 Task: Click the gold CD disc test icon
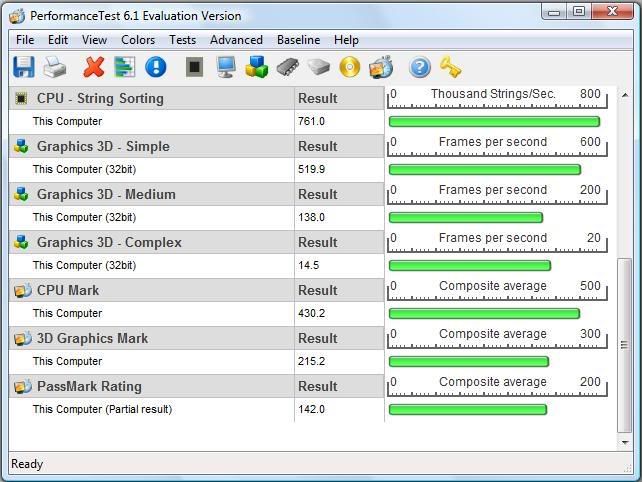(349, 67)
